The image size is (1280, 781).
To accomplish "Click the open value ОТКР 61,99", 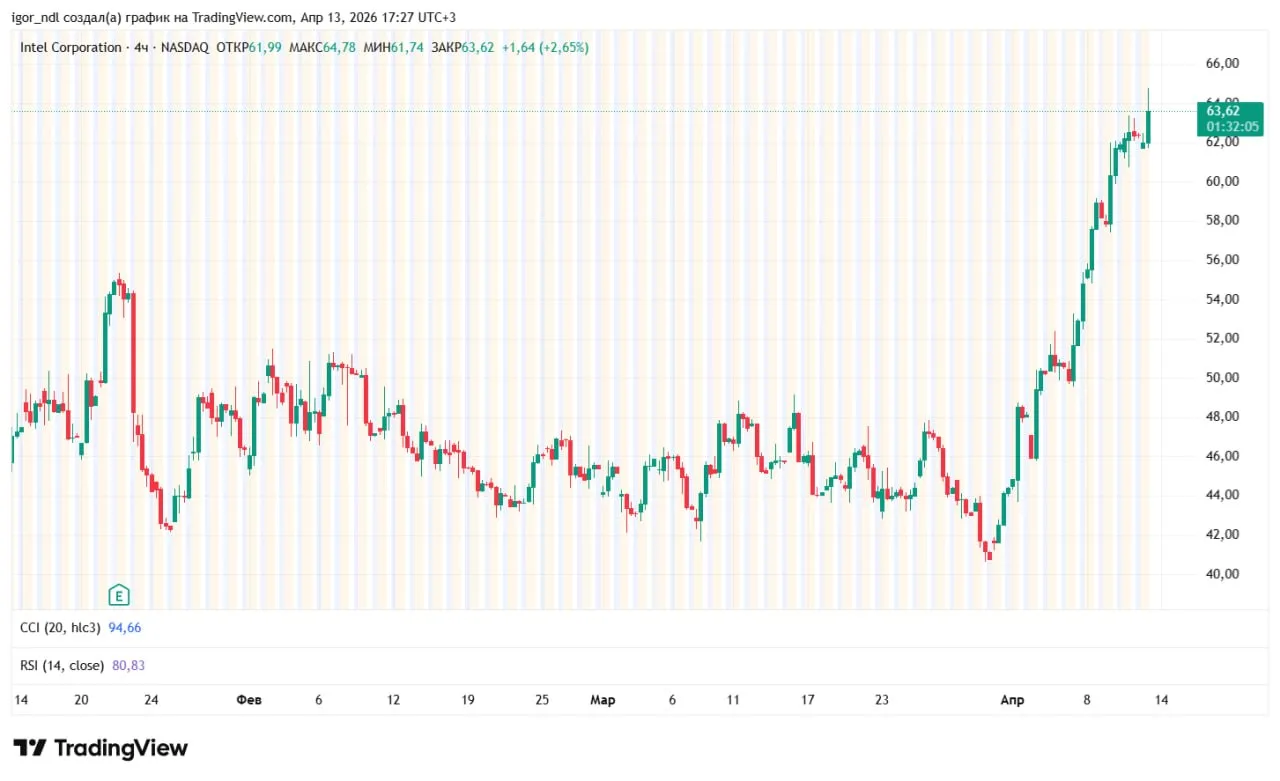I will point(251,47).
